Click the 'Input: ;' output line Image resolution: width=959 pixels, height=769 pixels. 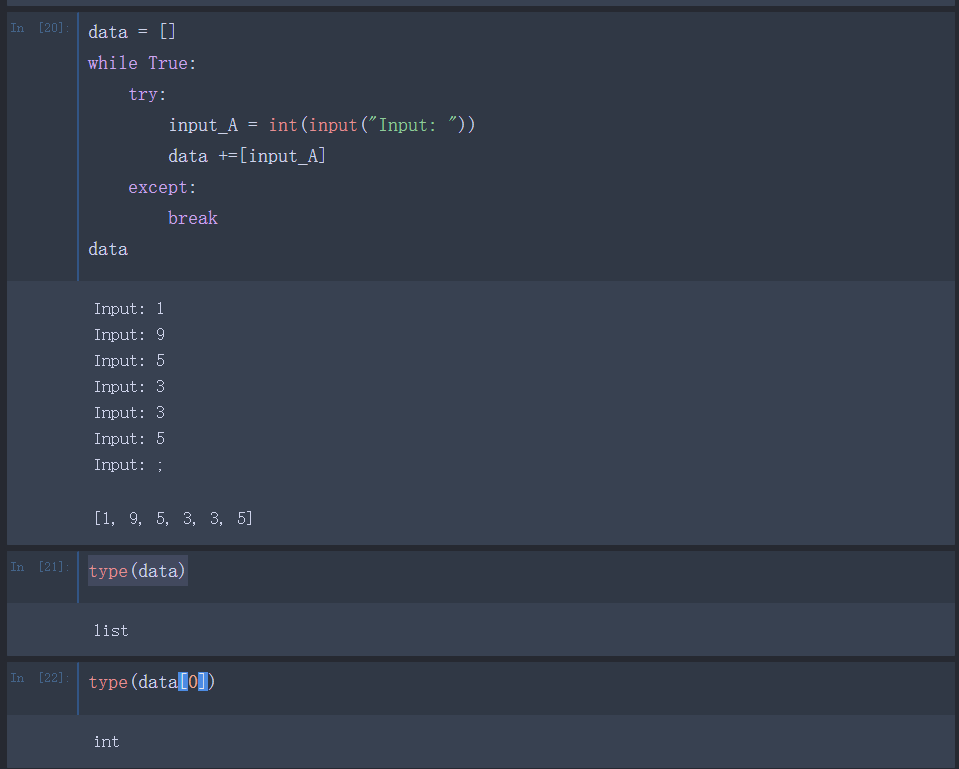[128, 465]
